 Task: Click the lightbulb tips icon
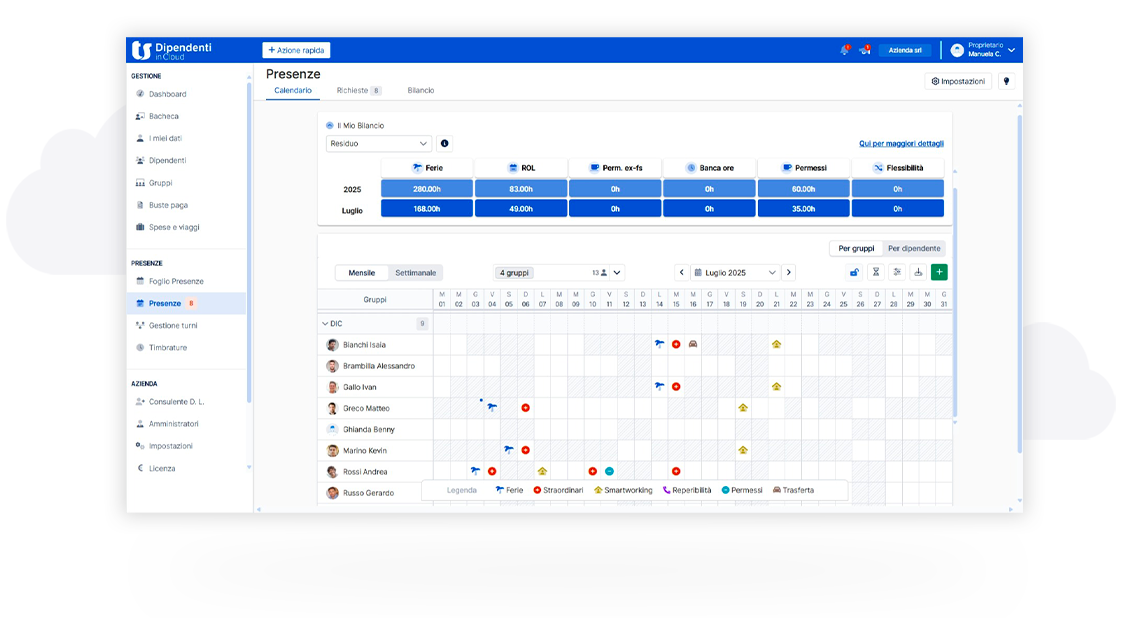click(1006, 81)
